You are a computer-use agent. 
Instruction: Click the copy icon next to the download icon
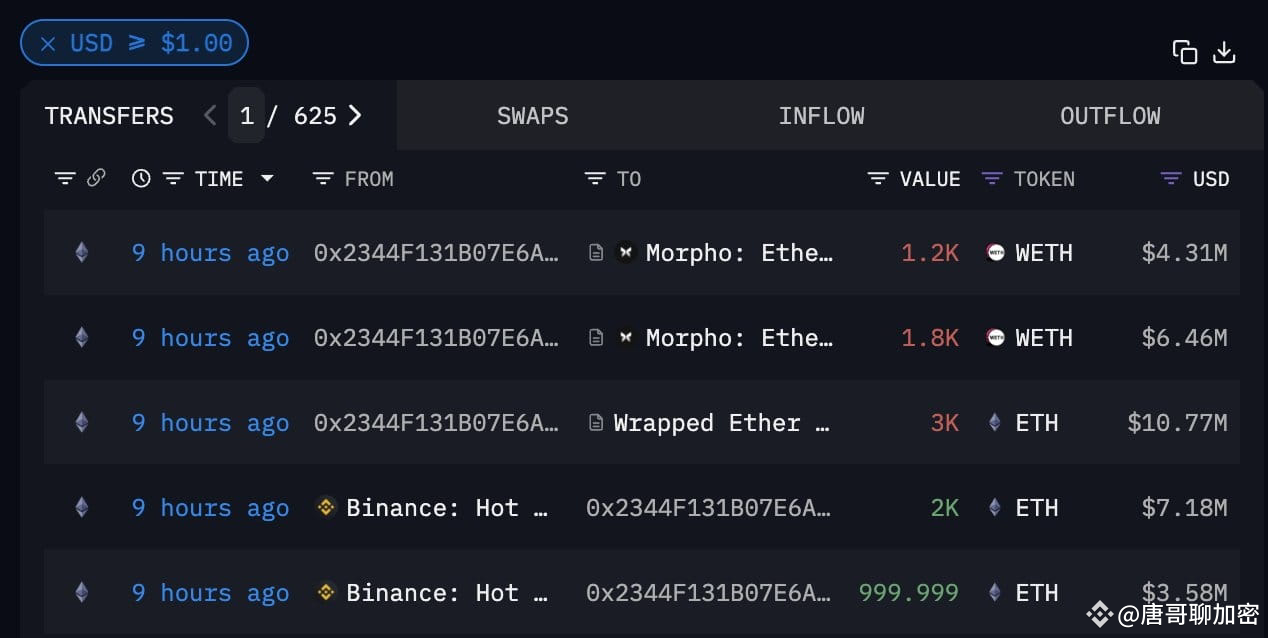(x=1185, y=51)
